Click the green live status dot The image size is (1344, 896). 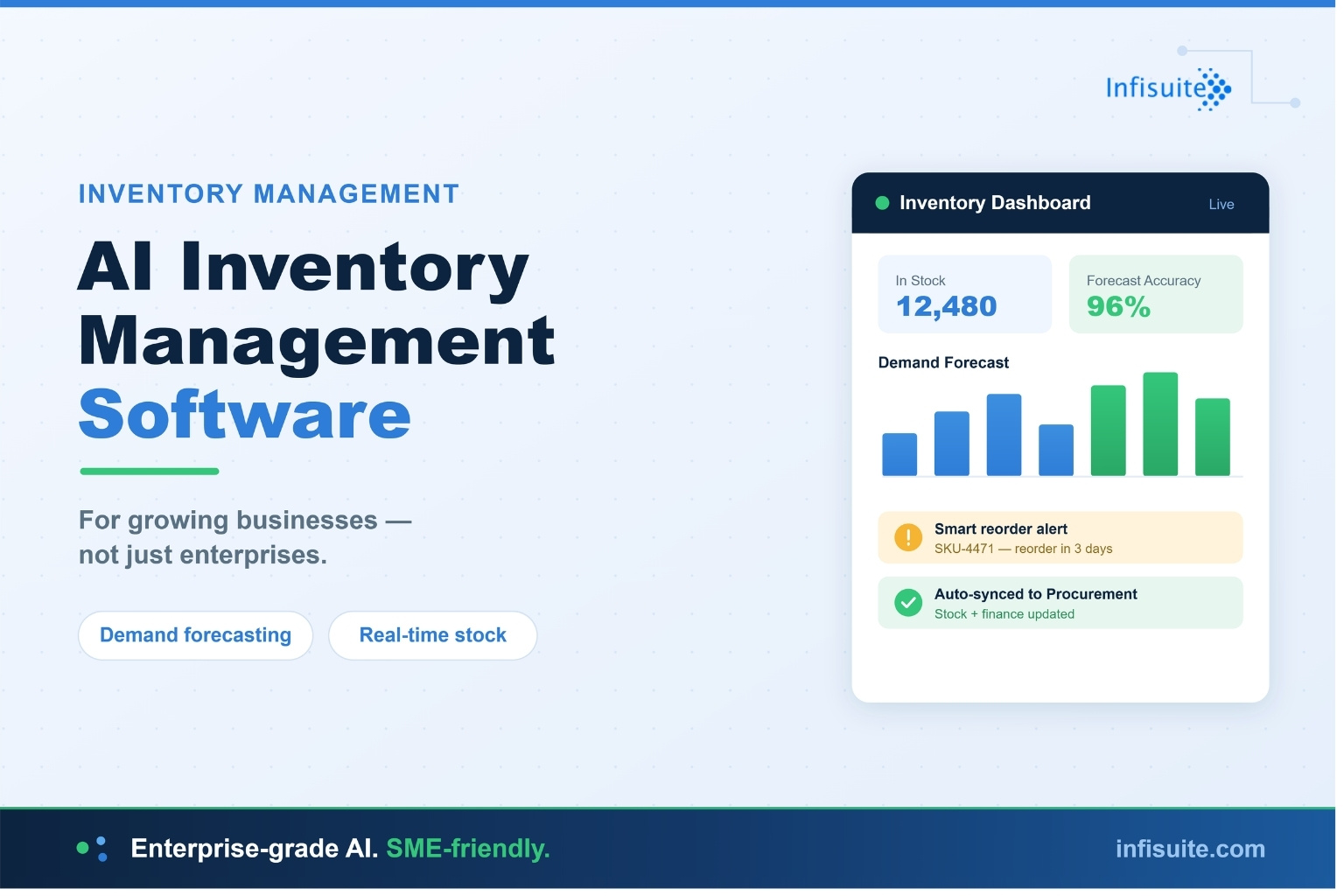[882, 203]
